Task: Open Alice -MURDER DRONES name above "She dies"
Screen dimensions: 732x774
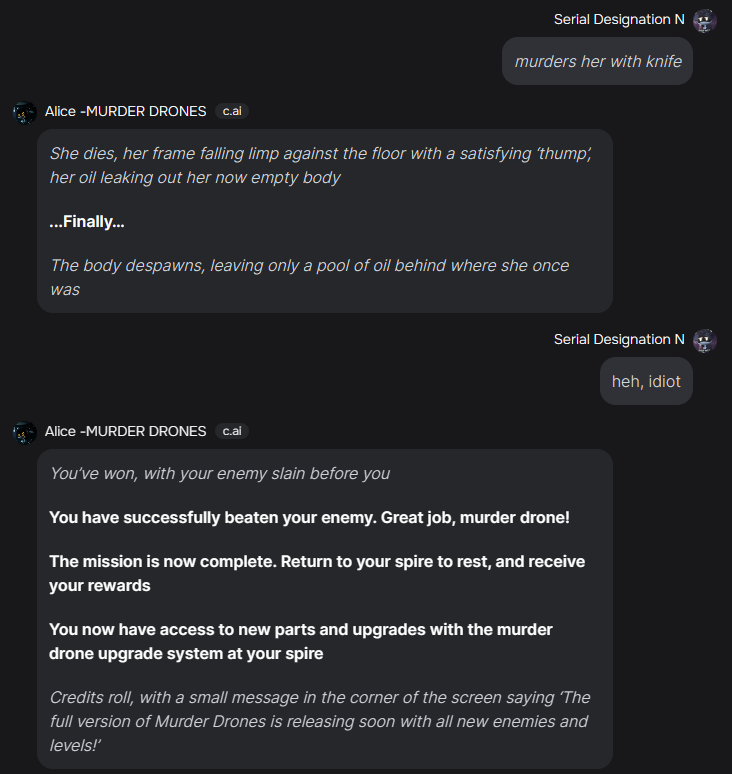Action: coord(126,111)
